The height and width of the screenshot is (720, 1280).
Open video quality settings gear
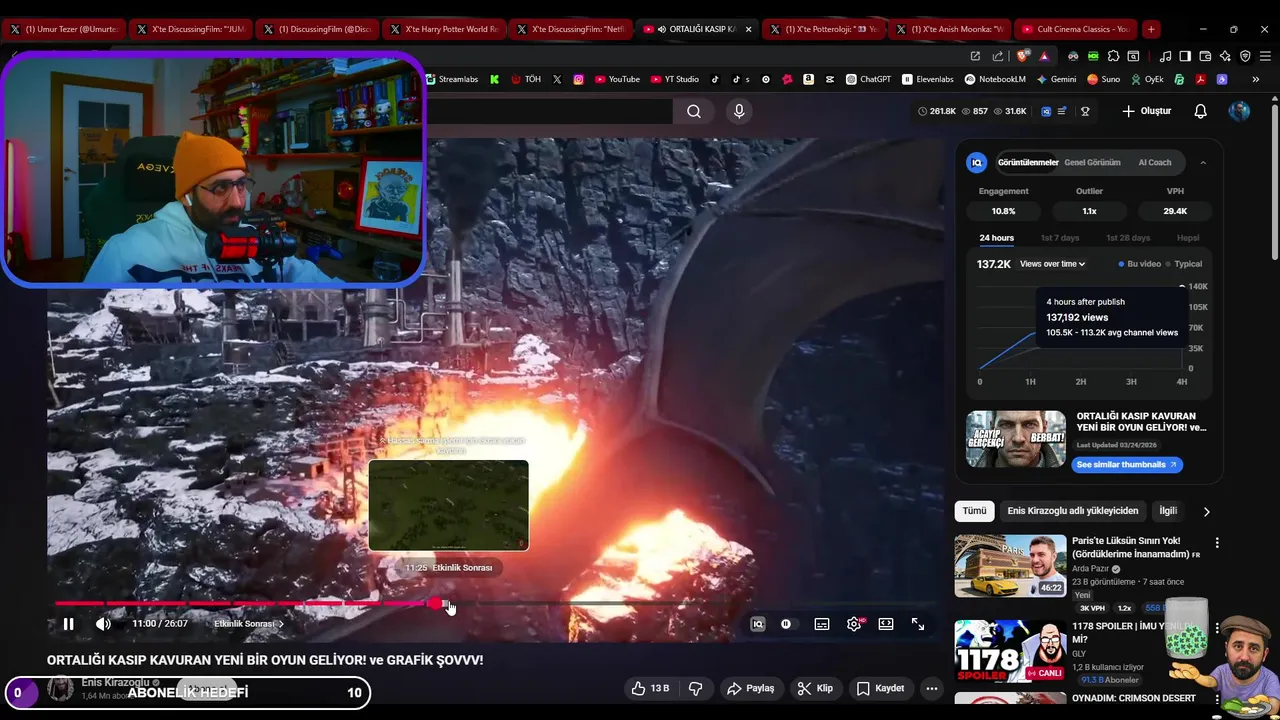pos(854,624)
